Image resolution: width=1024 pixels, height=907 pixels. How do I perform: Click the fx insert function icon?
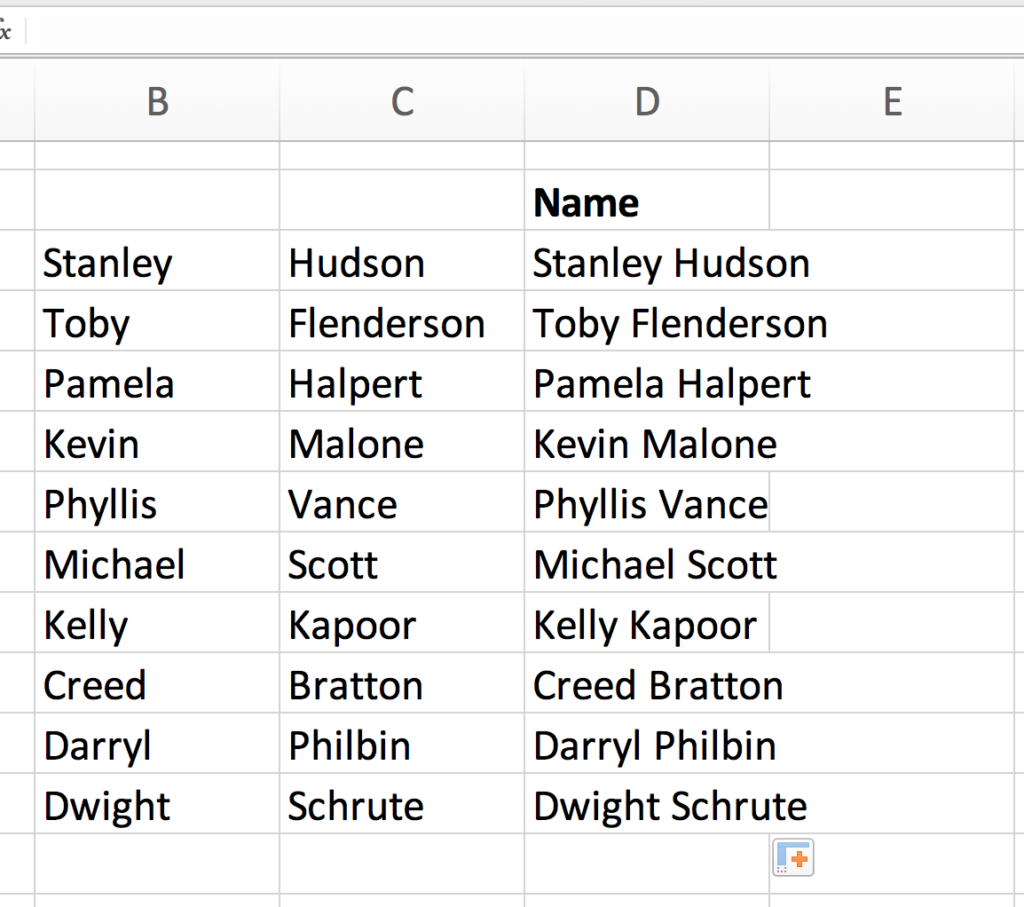click(5, 30)
